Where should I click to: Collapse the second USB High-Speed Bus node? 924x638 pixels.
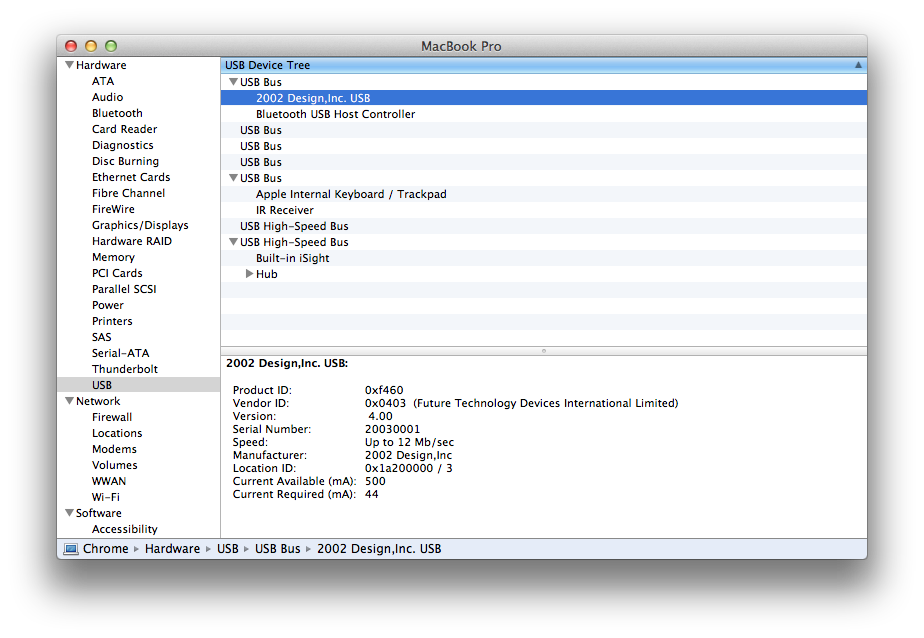tap(233, 242)
